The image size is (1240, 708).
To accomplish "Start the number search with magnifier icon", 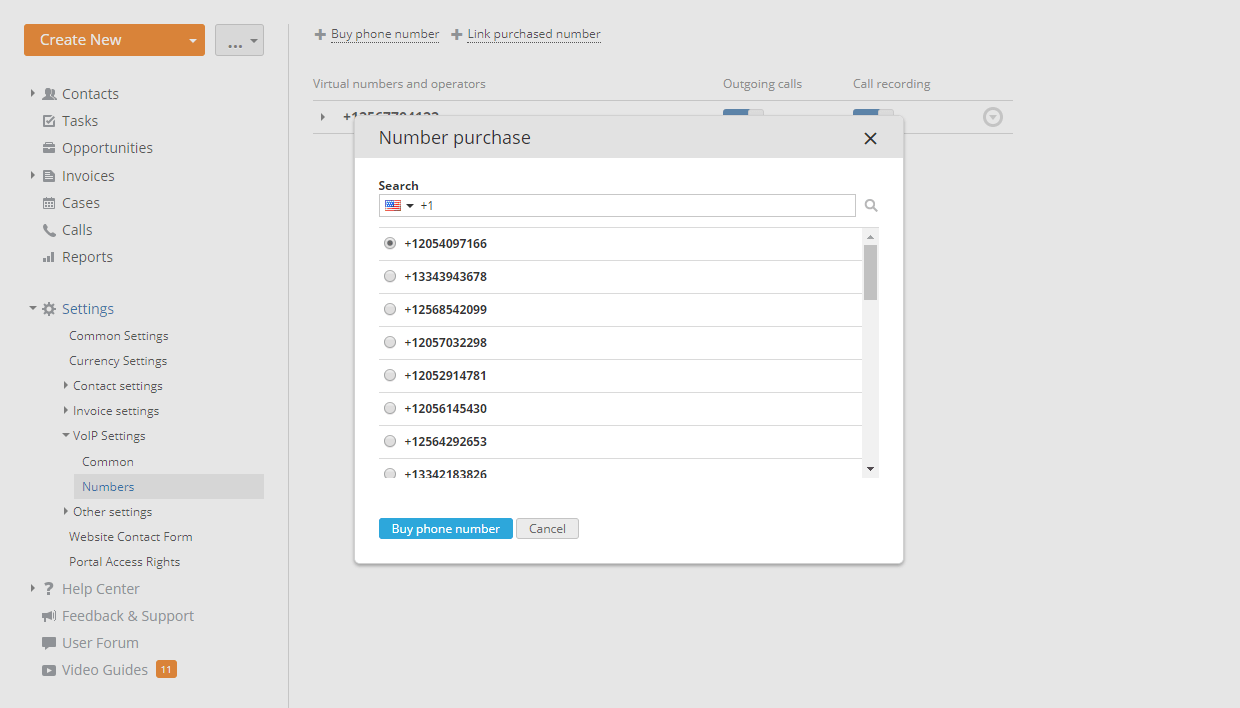I will tap(870, 205).
